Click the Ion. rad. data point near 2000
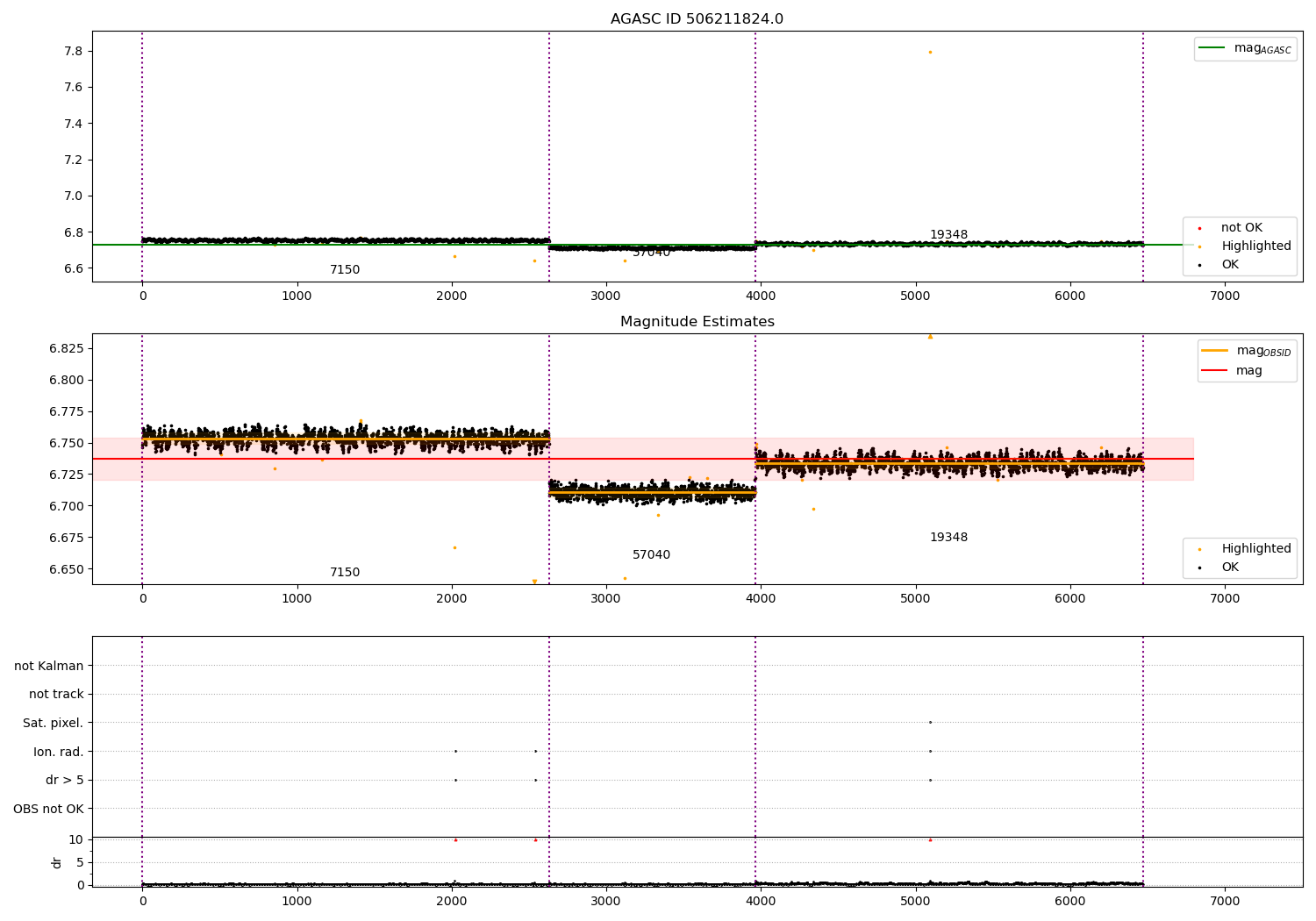This screenshot has height=921, width=1316. pos(455,752)
